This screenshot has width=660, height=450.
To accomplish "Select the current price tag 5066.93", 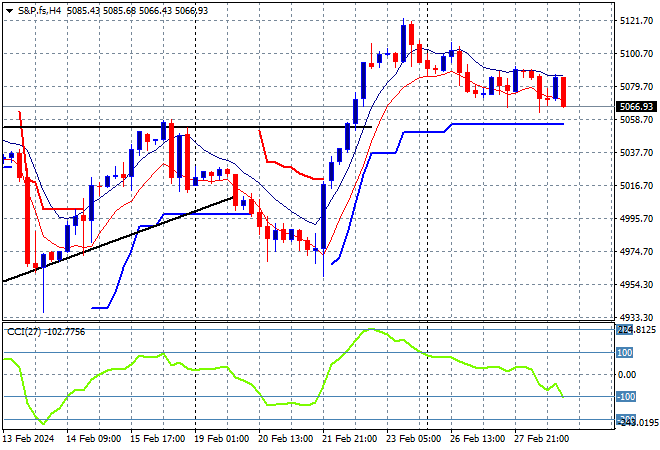I will click(x=636, y=106).
